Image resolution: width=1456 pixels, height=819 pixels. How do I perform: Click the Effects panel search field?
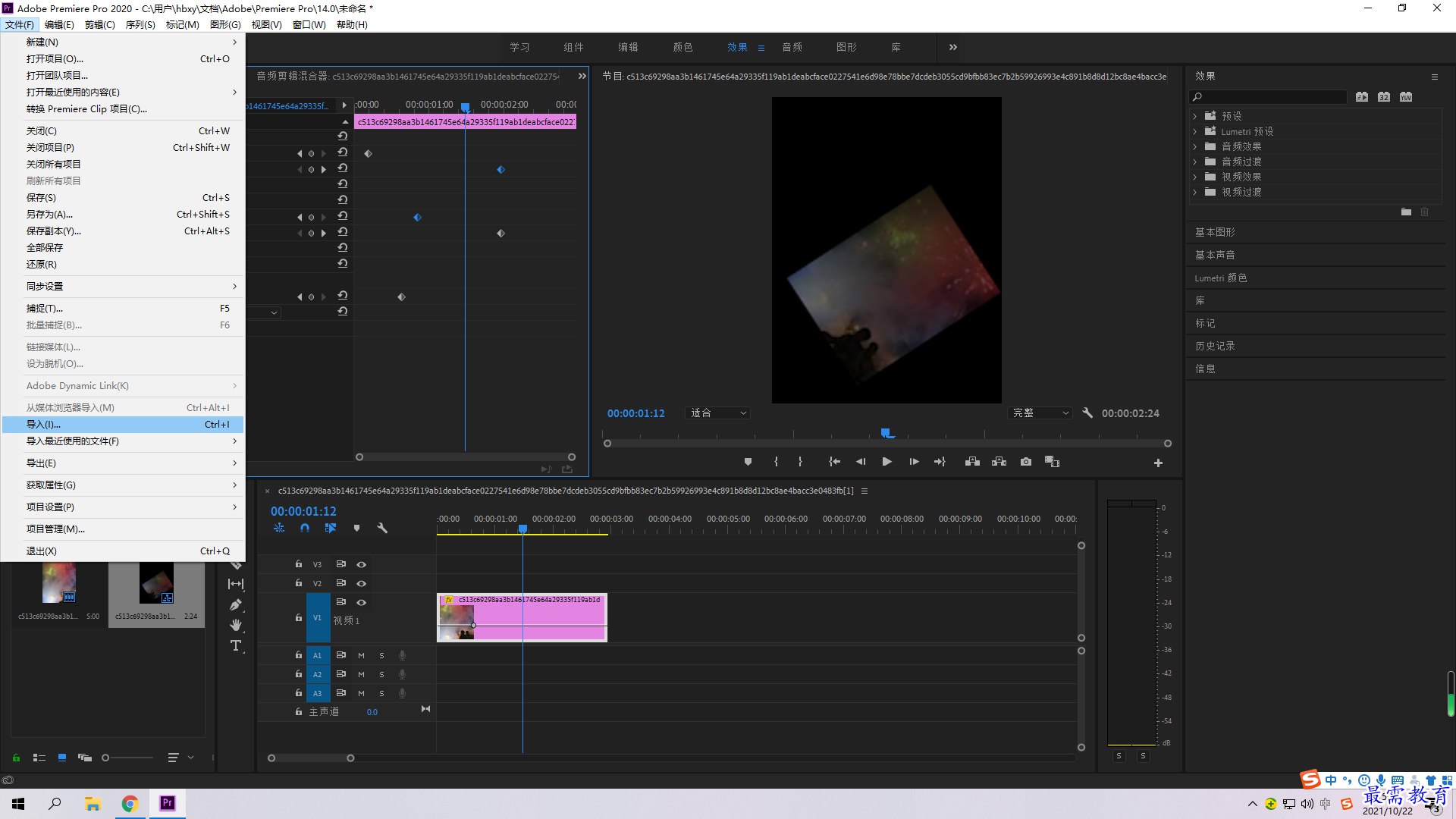tap(1268, 97)
